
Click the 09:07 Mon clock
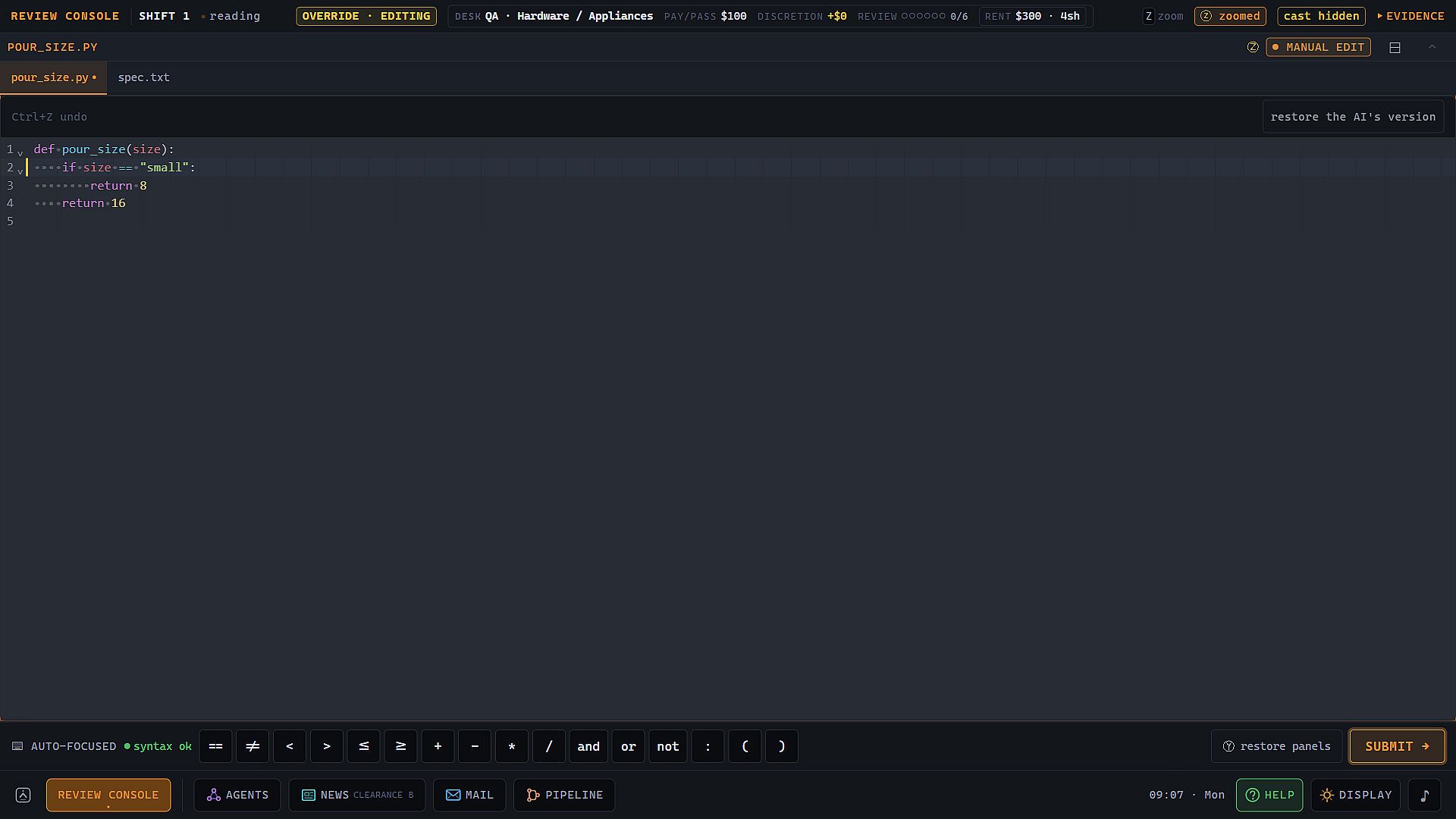pos(1187,795)
